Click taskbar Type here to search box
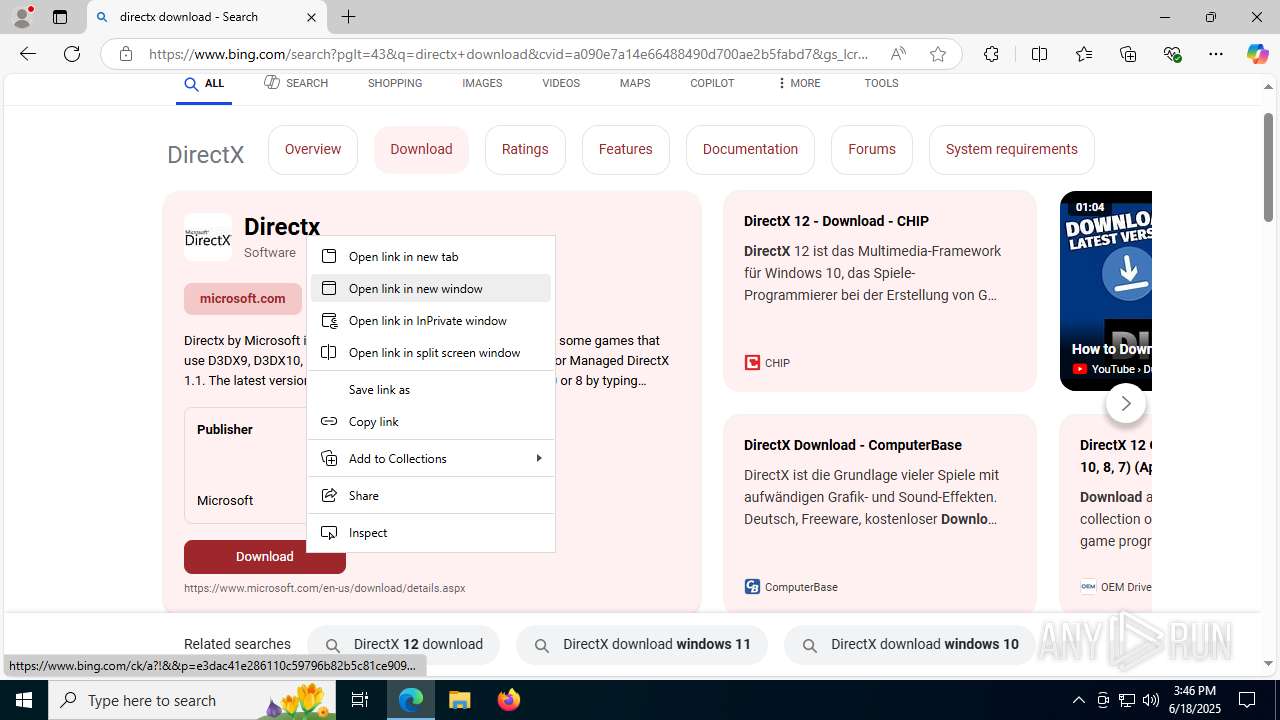Image resolution: width=1280 pixels, height=720 pixels. [190, 700]
